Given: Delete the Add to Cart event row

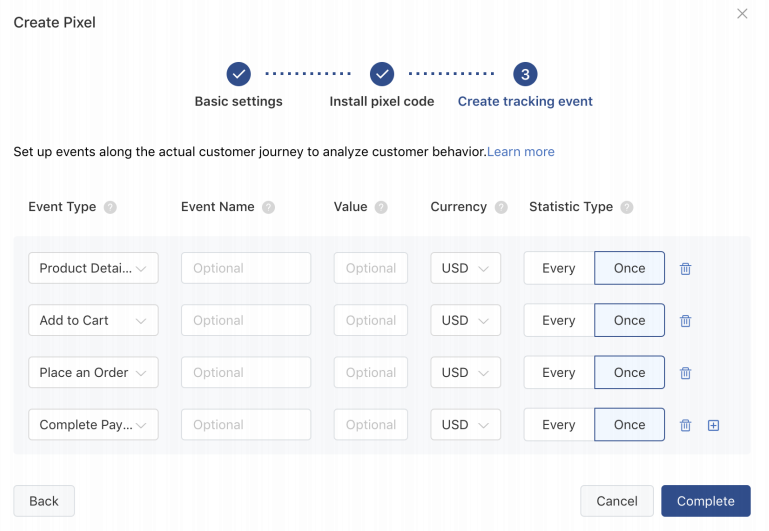Looking at the screenshot, I should click(685, 321).
